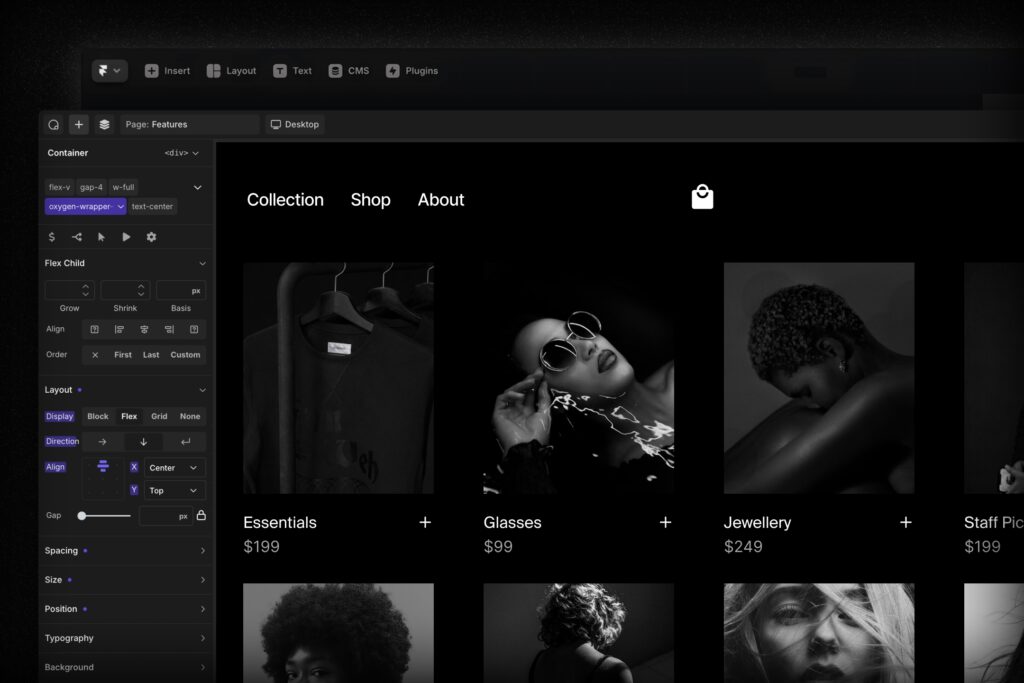Open the shopping bag cart icon
The height and width of the screenshot is (683, 1024).
703,197
